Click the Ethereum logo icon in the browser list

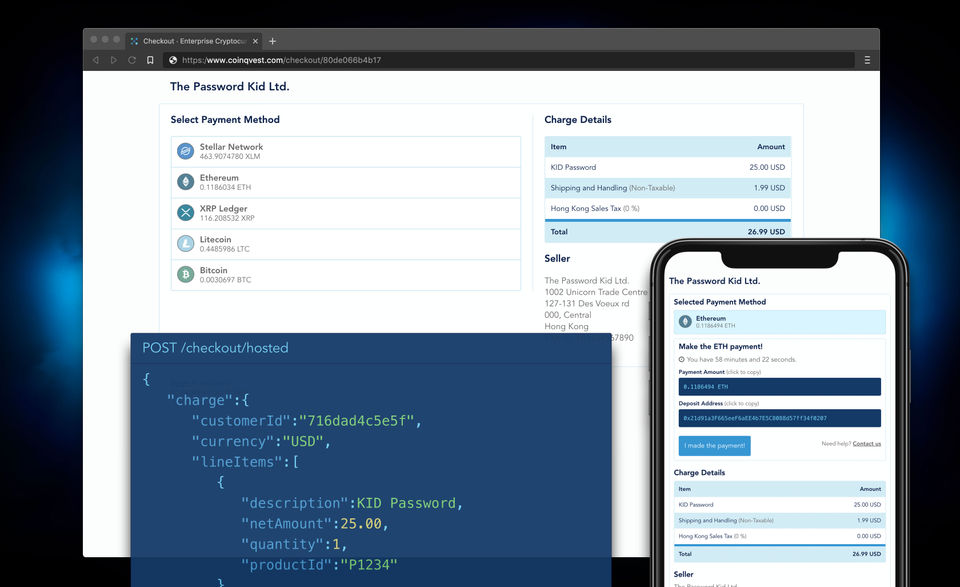pyautogui.click(x=186, y=182)
